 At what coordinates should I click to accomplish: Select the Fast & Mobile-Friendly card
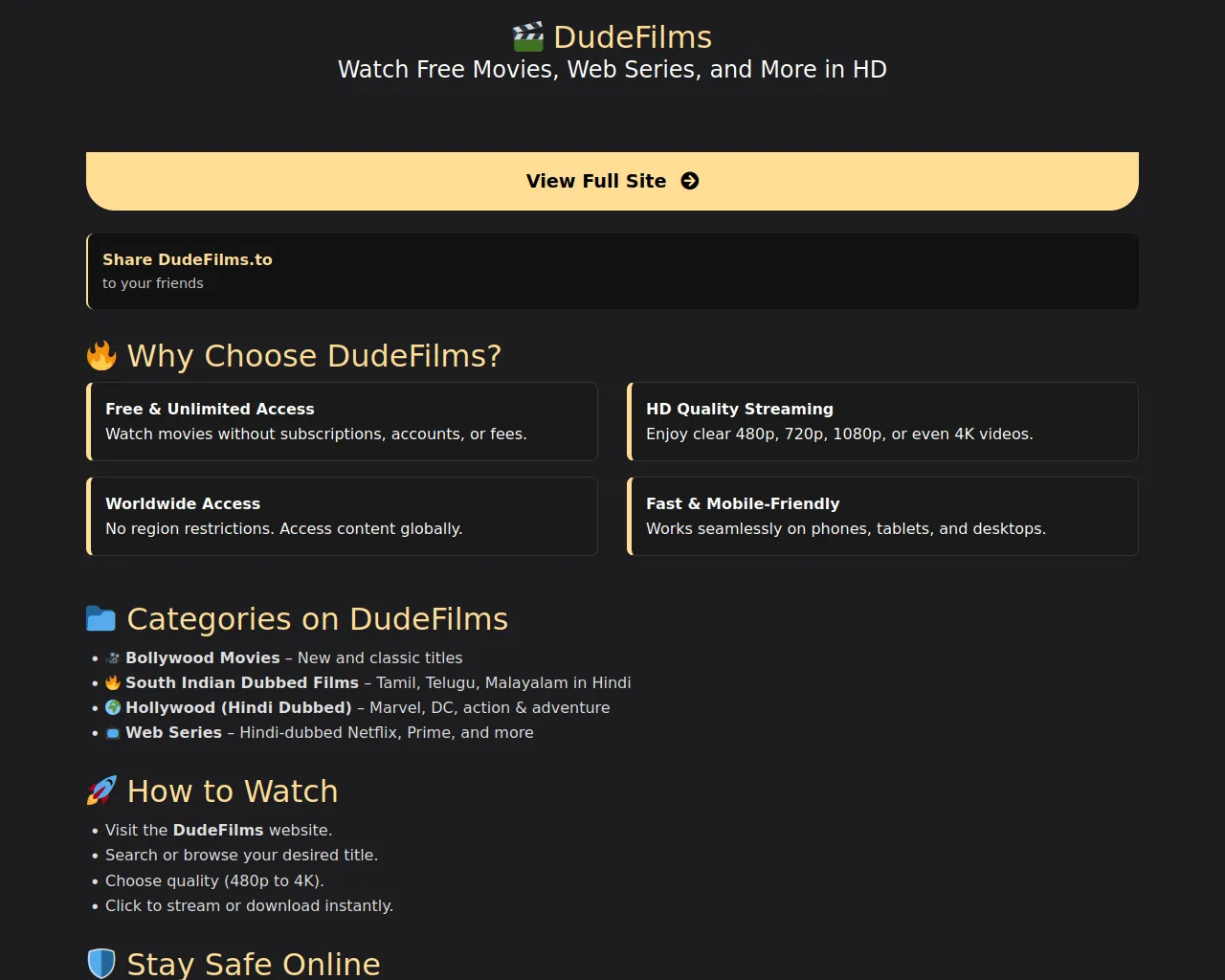882,516
